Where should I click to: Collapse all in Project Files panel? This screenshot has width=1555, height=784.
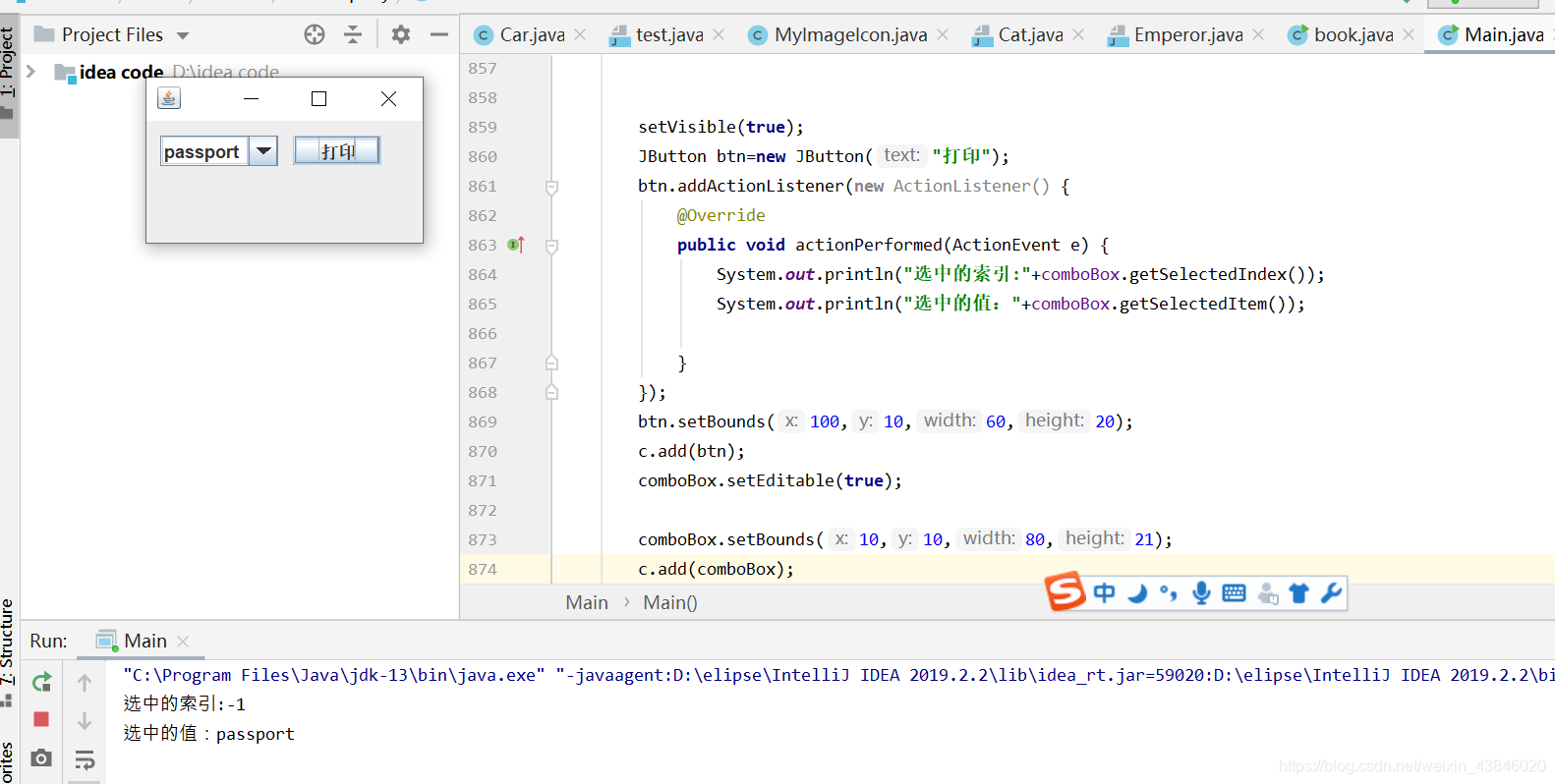(353, 34)
